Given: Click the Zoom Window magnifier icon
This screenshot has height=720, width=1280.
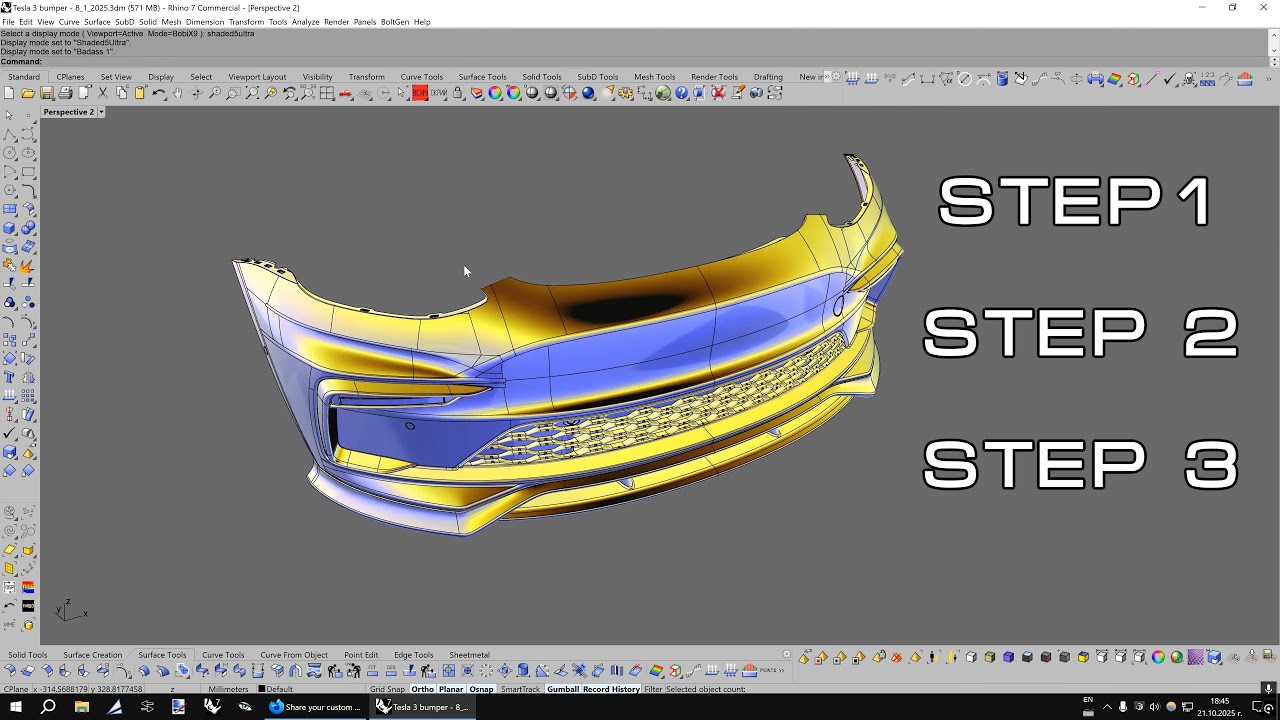Looking at the screenshot, I should point(233,93).
